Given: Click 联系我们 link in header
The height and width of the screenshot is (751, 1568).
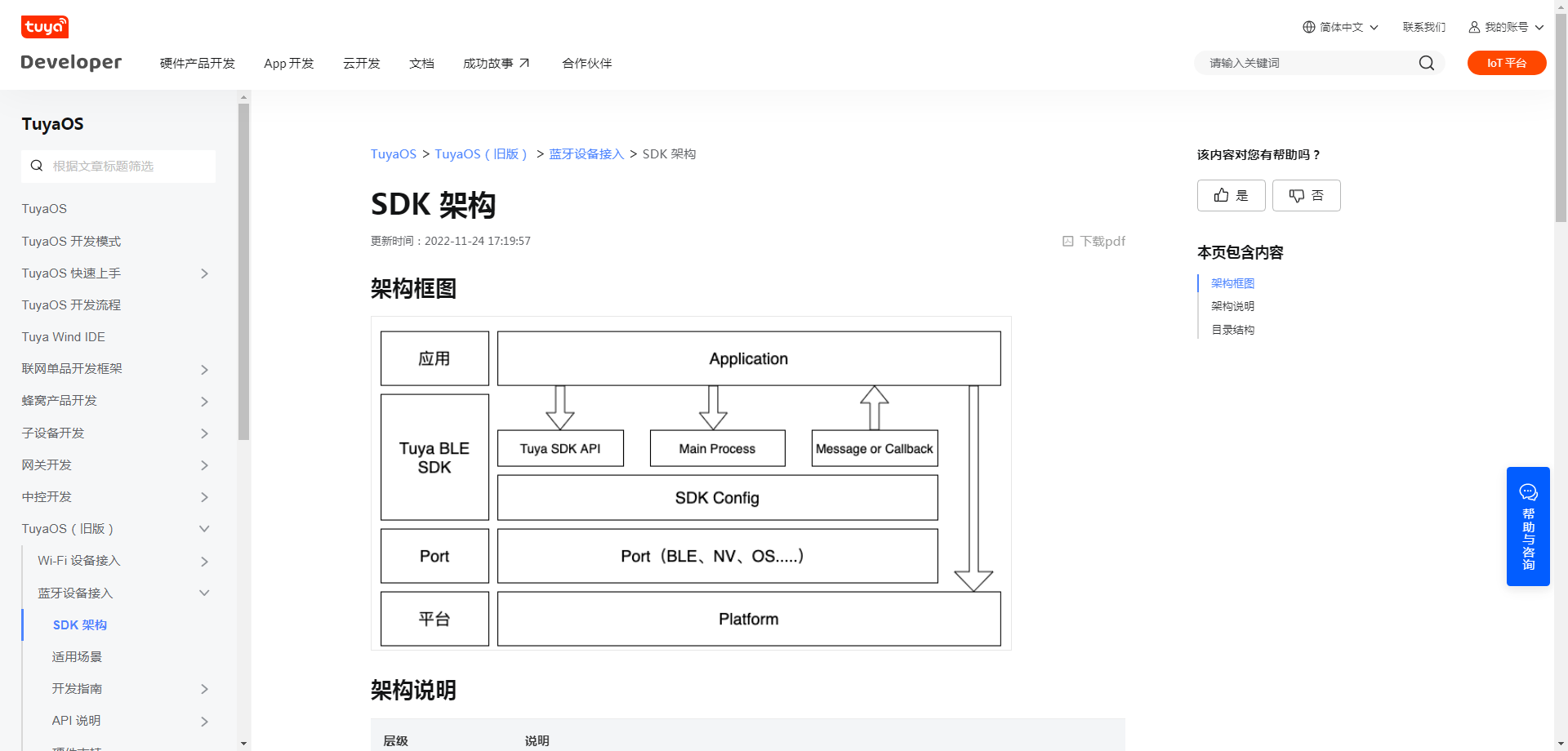Looking at the screenshot, I should (1423, 27).
